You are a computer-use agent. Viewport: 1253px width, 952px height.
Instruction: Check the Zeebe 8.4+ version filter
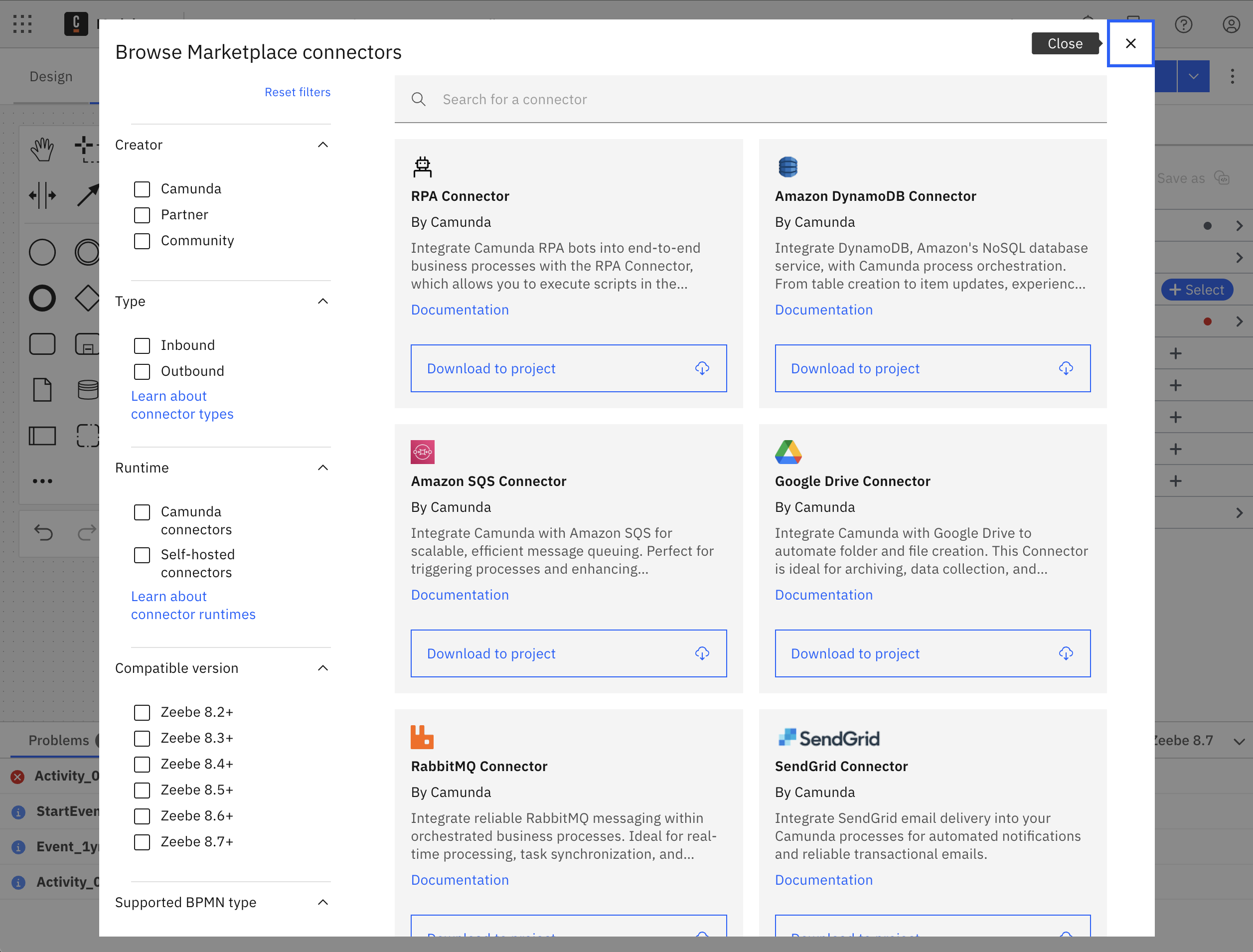[142, 765]
